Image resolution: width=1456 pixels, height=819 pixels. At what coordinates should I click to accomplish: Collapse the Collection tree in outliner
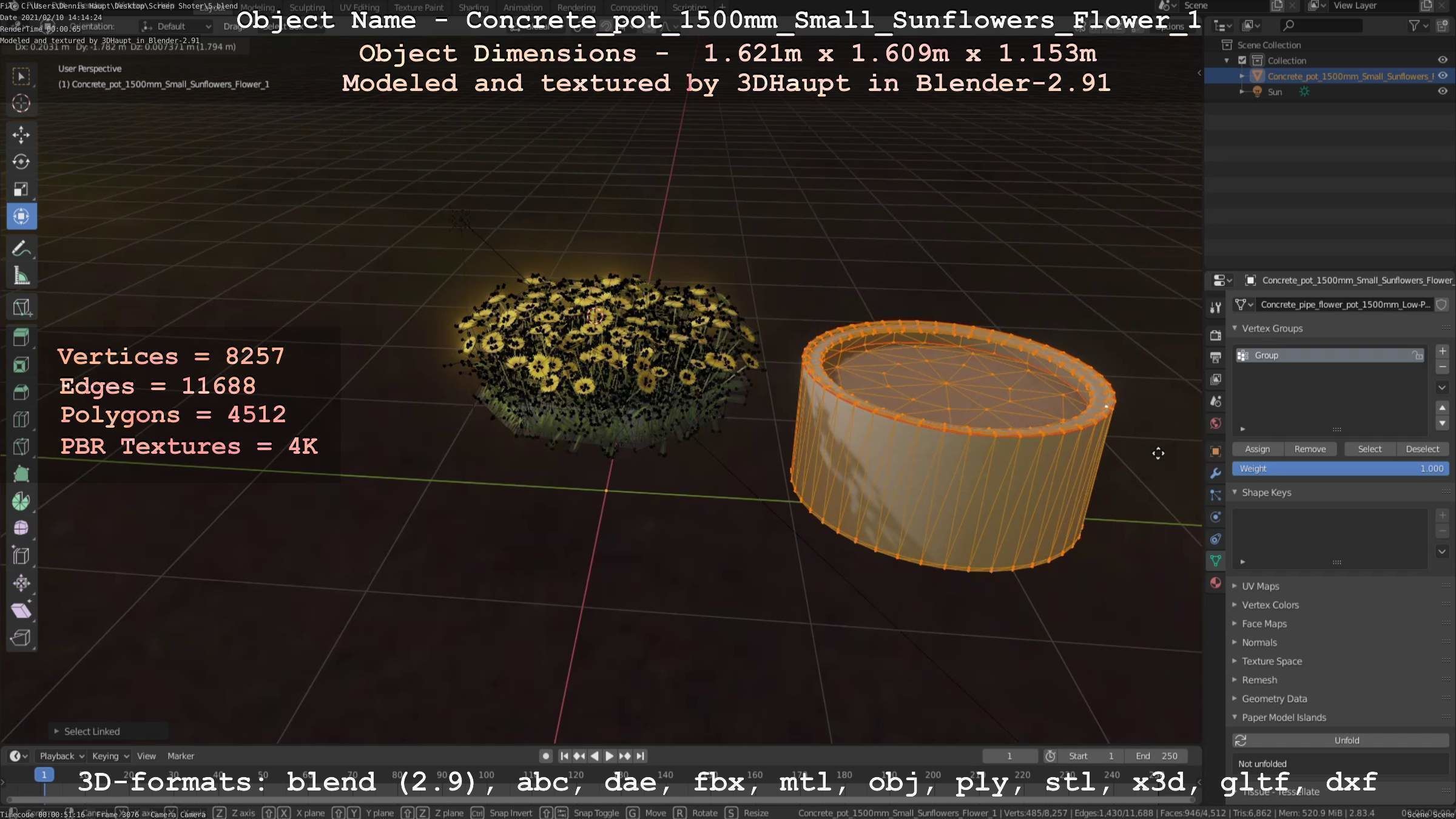(x=1227, y=60)
